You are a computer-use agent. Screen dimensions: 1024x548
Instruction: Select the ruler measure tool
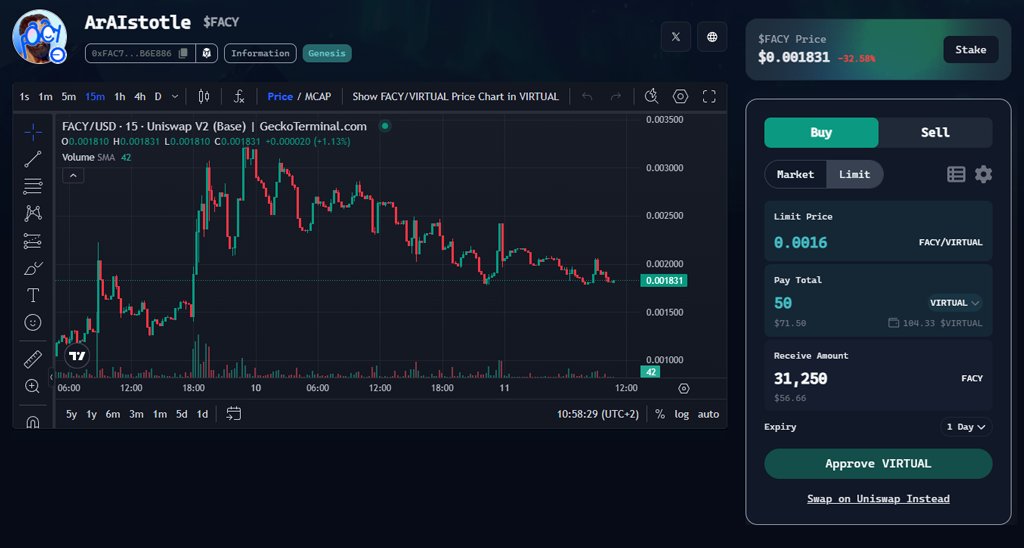click(33, 359)
